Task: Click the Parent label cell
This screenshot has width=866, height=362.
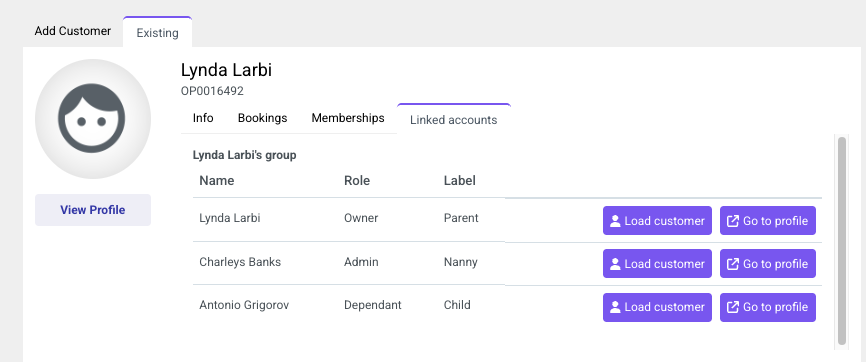Action: (461, 218)
